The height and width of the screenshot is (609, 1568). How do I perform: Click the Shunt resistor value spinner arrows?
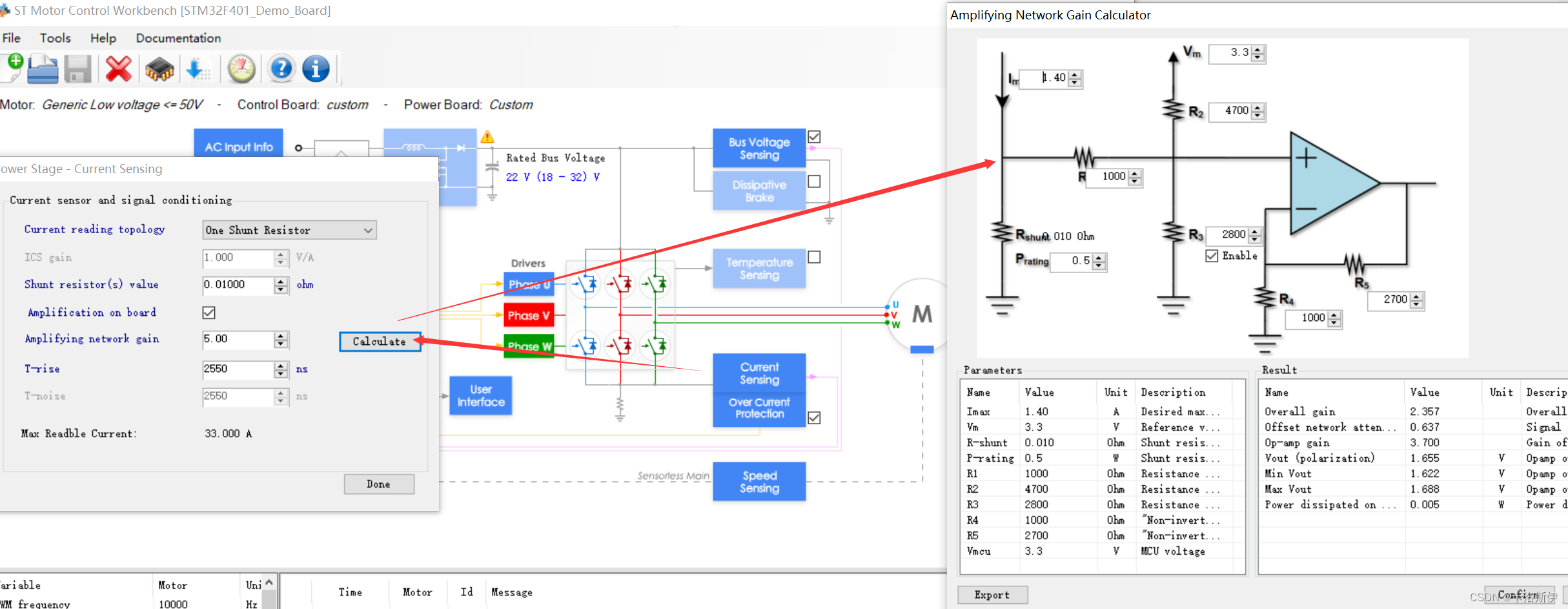tap(281, 285)
